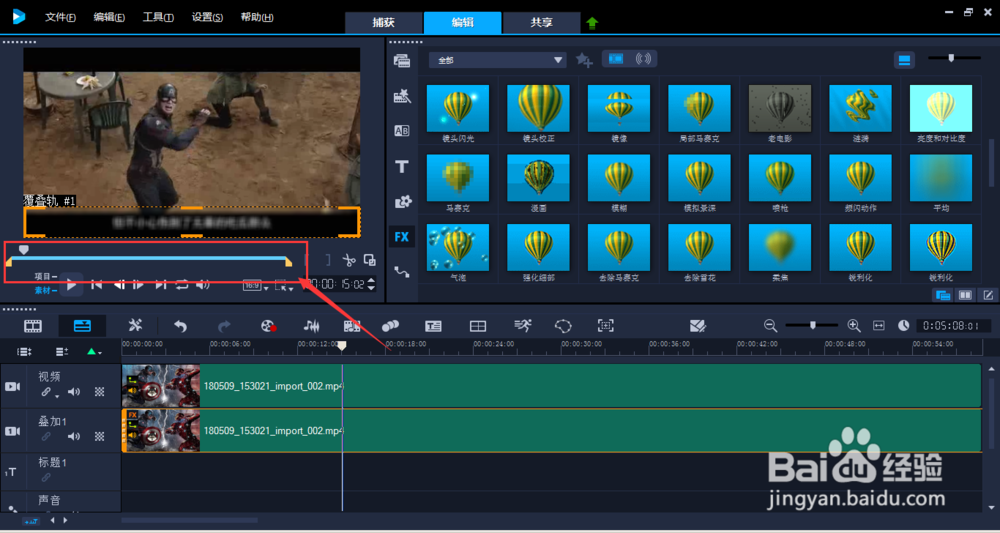The image size is (1000, 533).
Task: Select the FX filter library
Action: (x=402, y=237)
